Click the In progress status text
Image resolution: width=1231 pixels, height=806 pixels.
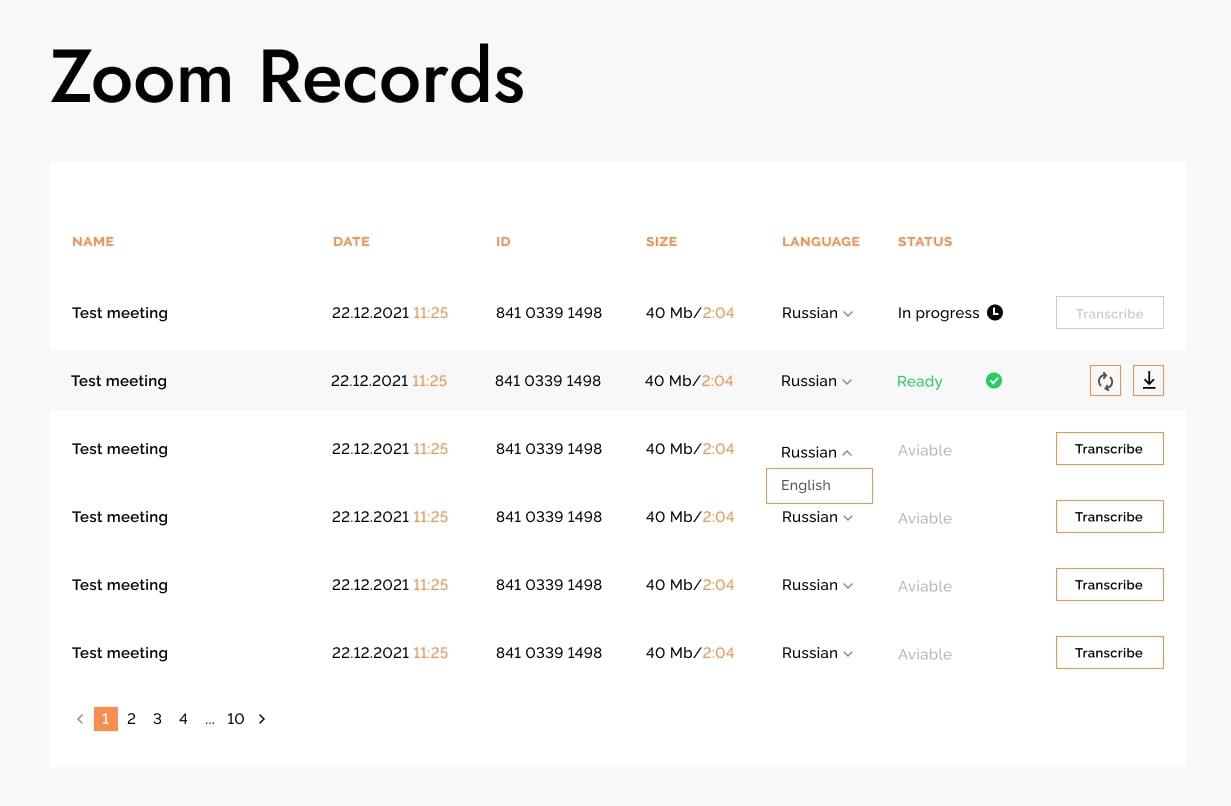[x=939, y=313]
